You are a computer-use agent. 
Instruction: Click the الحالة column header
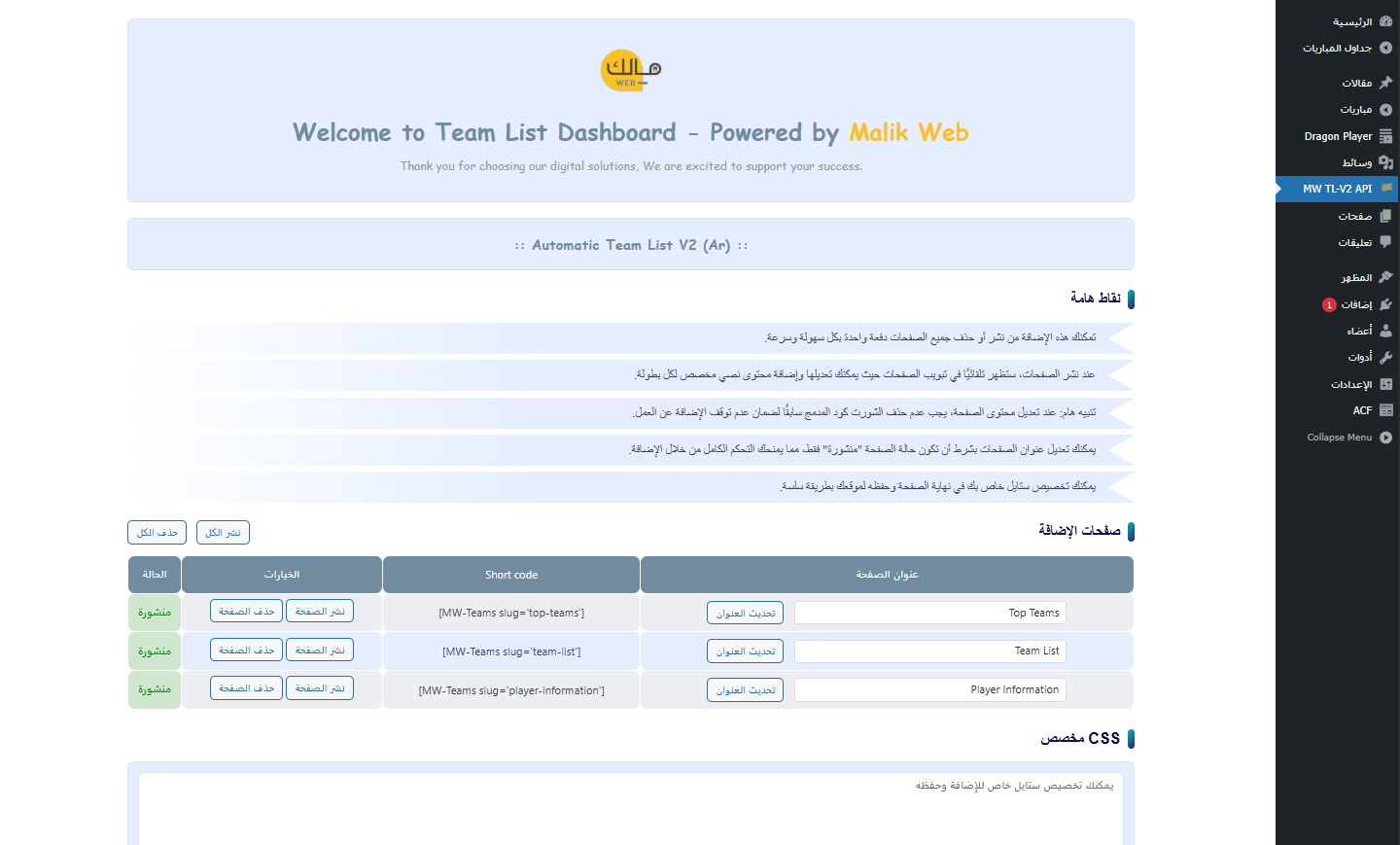[x=155, y=575]
